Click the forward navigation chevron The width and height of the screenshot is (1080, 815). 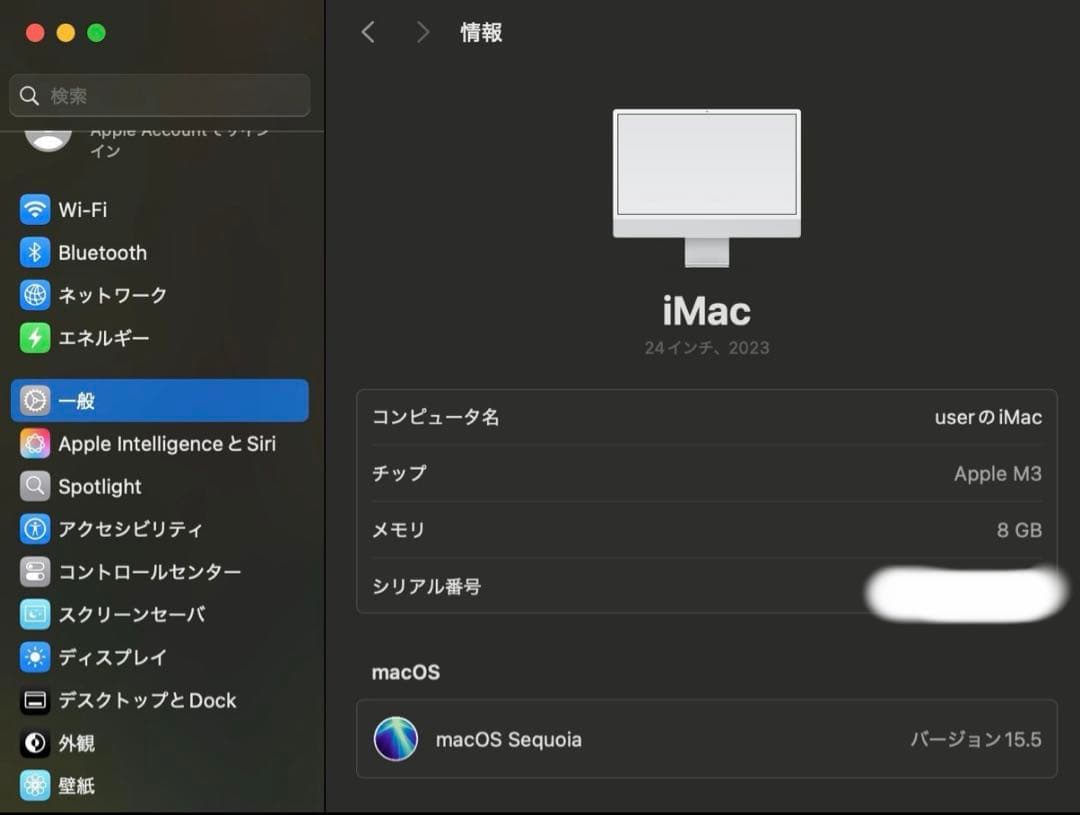[x=423, y=32]
